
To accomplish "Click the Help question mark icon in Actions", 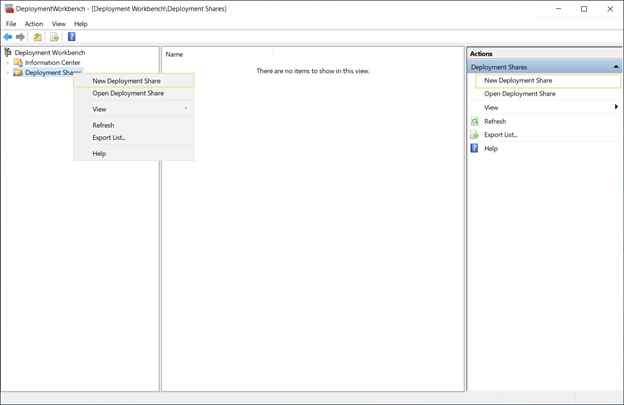I will click(474, 148).
